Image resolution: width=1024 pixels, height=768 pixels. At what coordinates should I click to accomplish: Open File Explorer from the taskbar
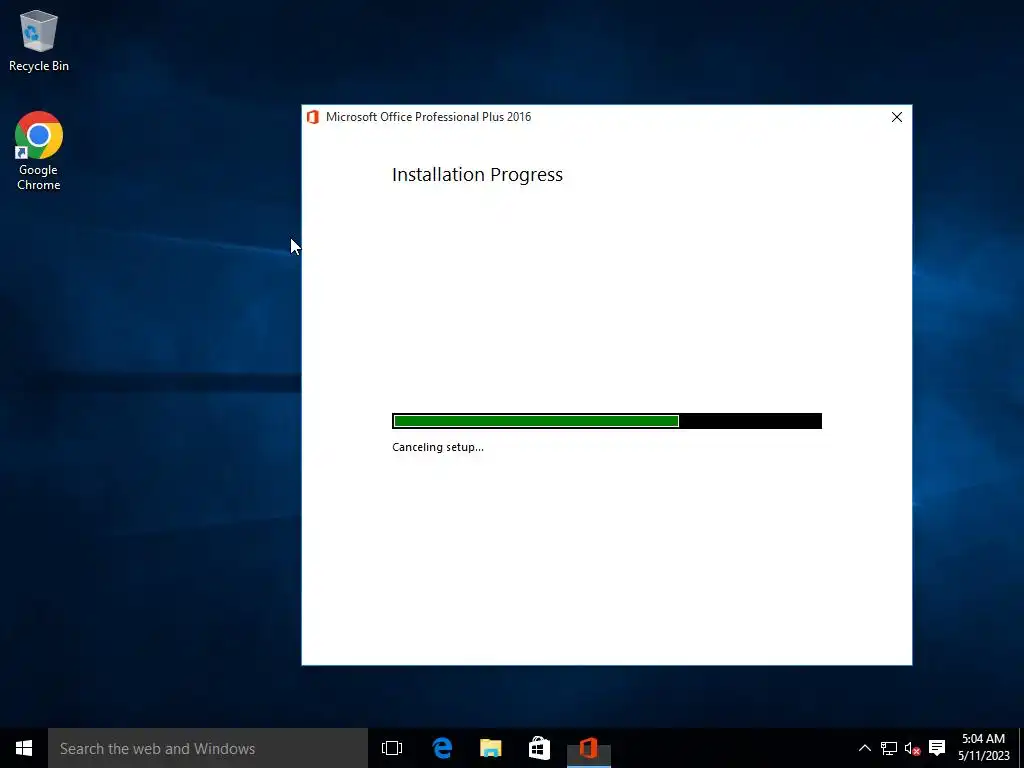click(490, 748)
